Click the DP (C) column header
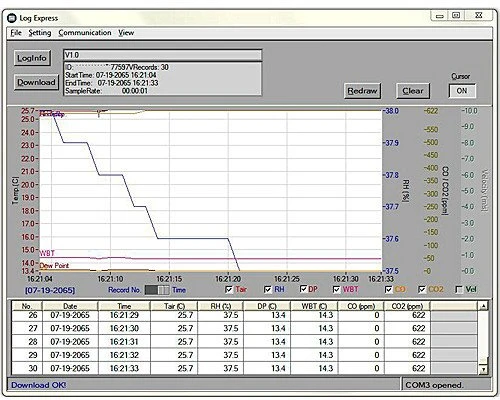Screen dimensions: 500x400 pos(267,306)
